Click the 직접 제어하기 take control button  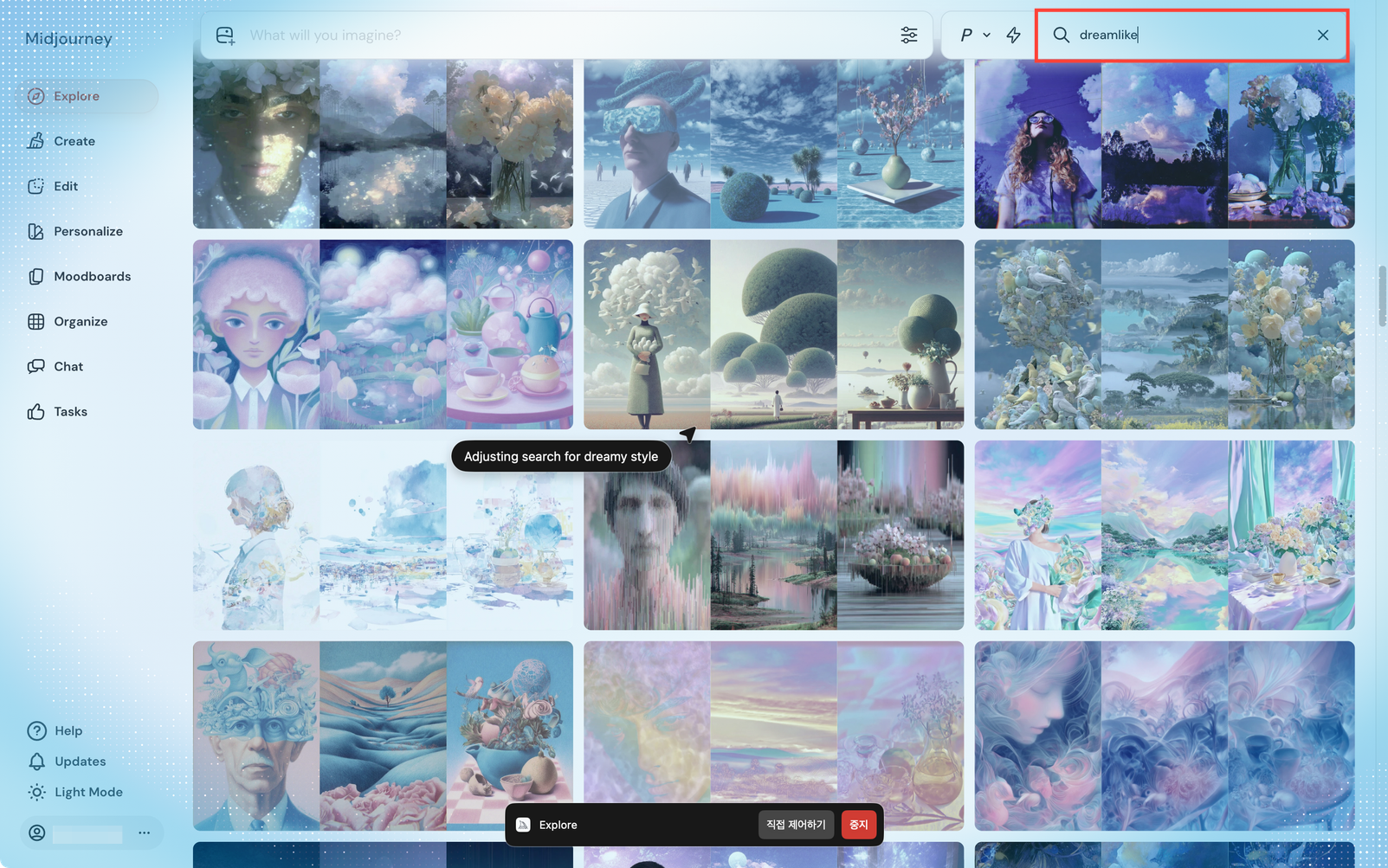click(796, 825)
